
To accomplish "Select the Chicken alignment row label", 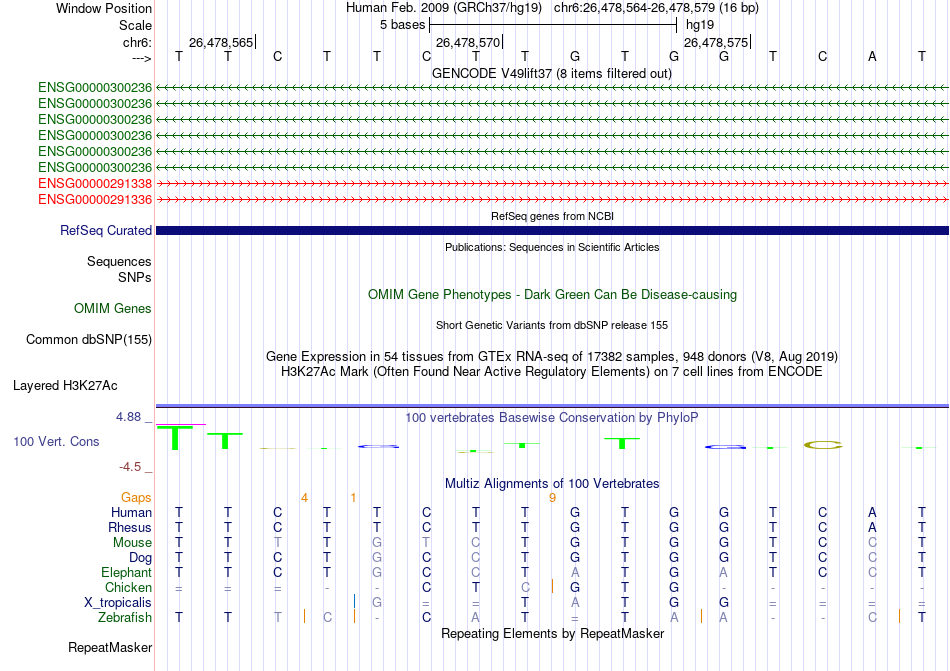I will (x=128, y=587).
